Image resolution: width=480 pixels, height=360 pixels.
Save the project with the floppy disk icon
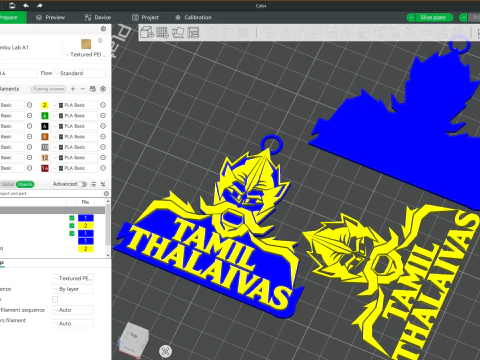(12, 6)
